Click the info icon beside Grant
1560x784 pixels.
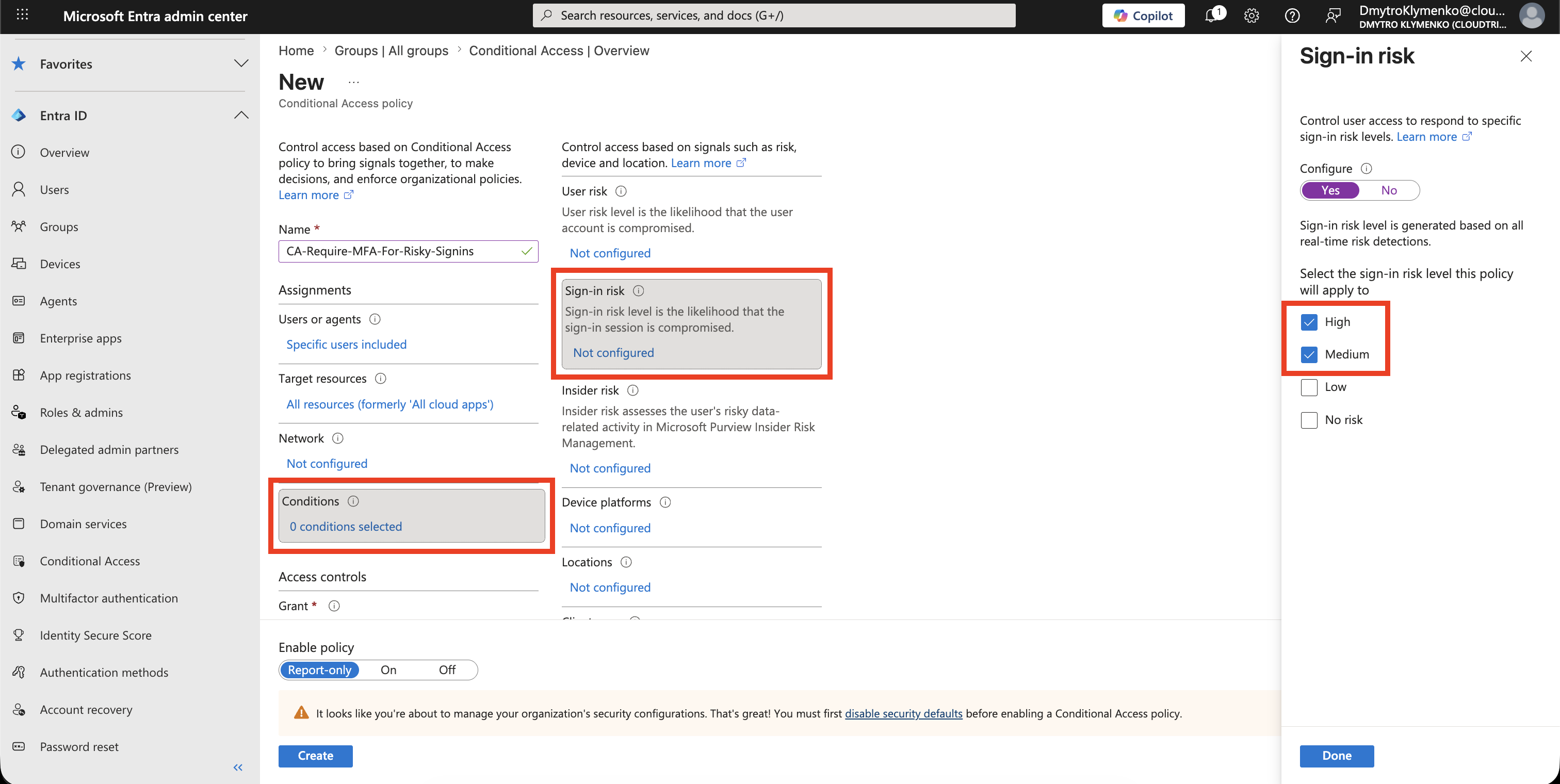pyautogui.click(x=334, y=606)
